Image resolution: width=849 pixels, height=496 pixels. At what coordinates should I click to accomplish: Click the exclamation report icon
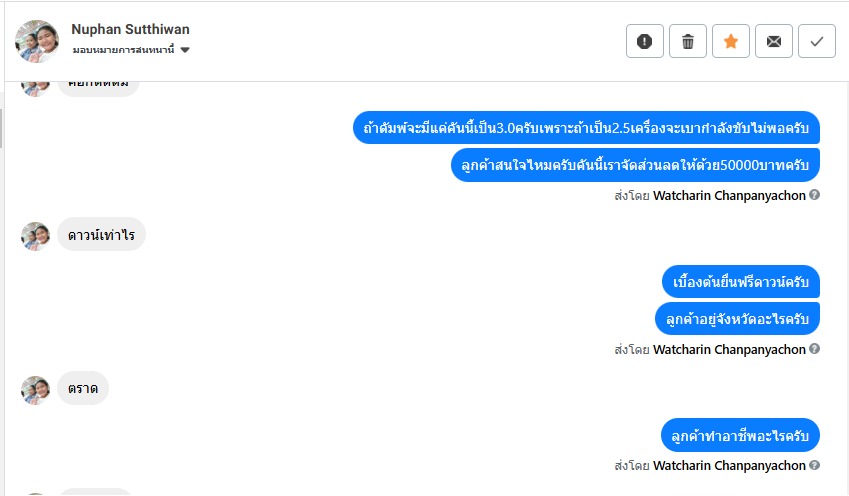645,41
